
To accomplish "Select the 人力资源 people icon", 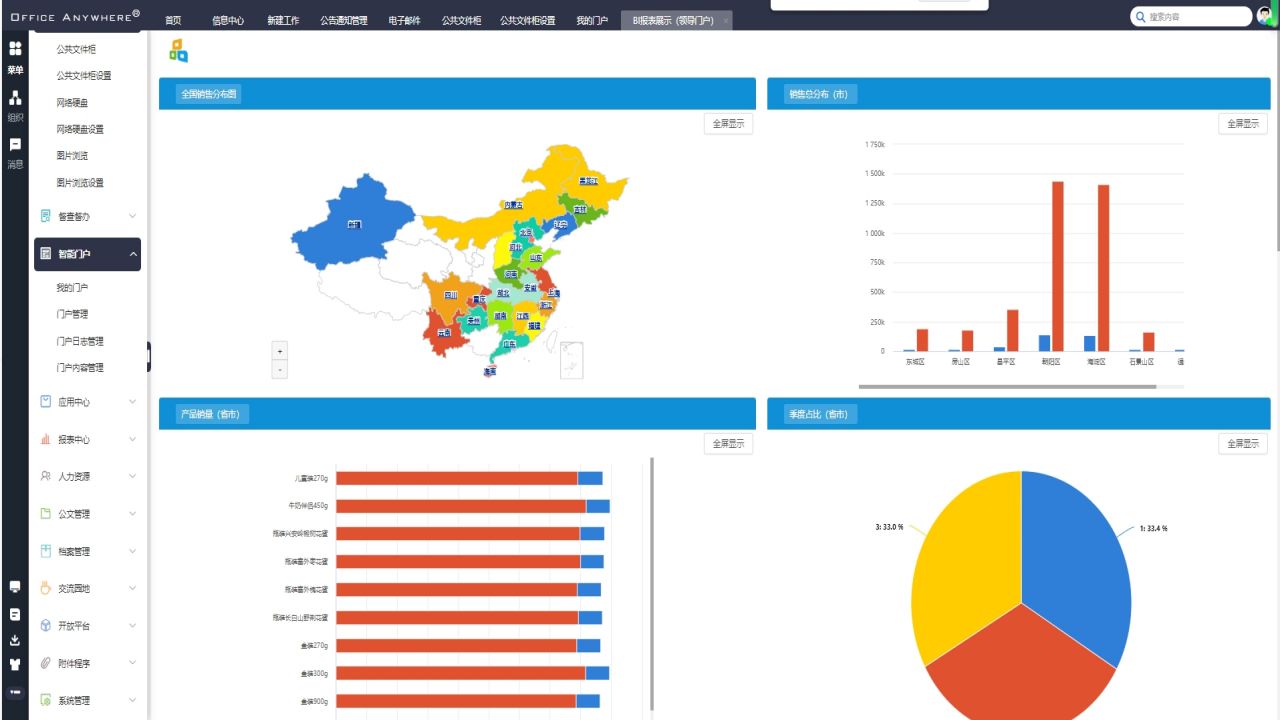I will click(x=45, y=476).
